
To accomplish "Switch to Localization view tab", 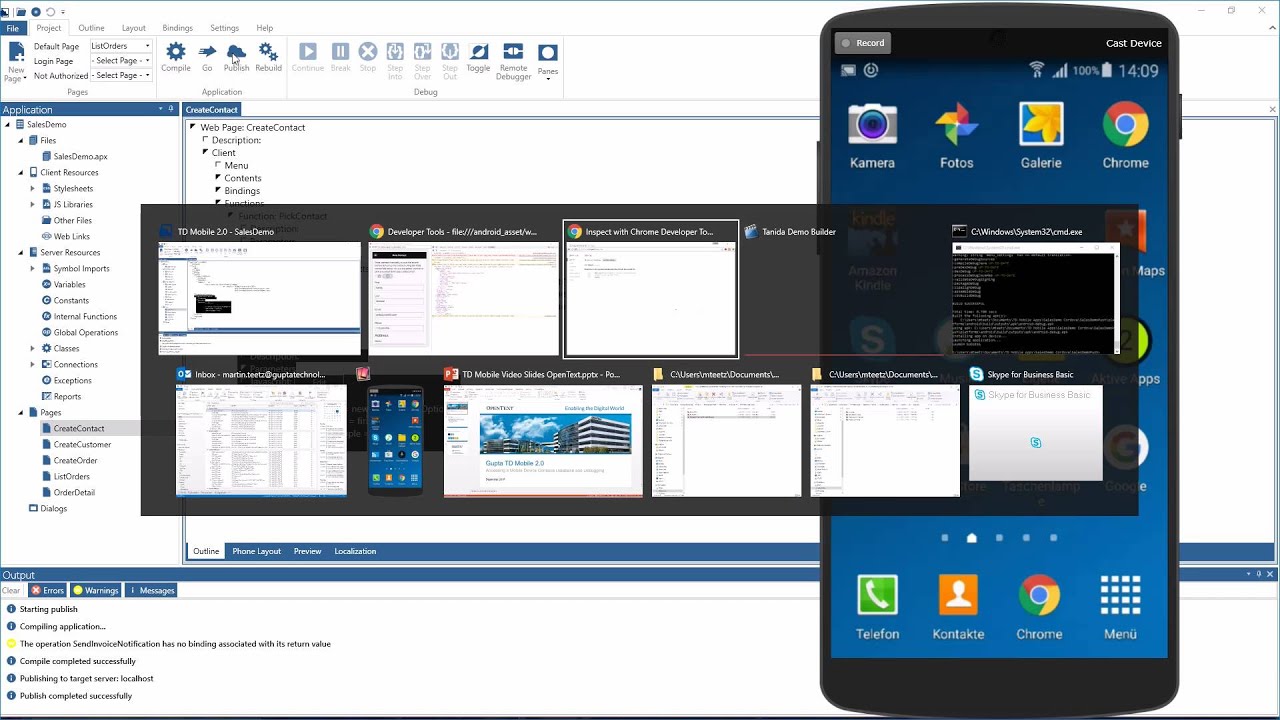I will tap(355, 551).
